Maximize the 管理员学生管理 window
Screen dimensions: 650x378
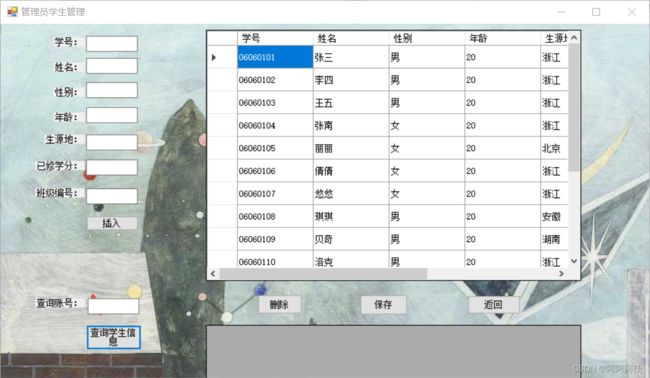click(596, 12)
